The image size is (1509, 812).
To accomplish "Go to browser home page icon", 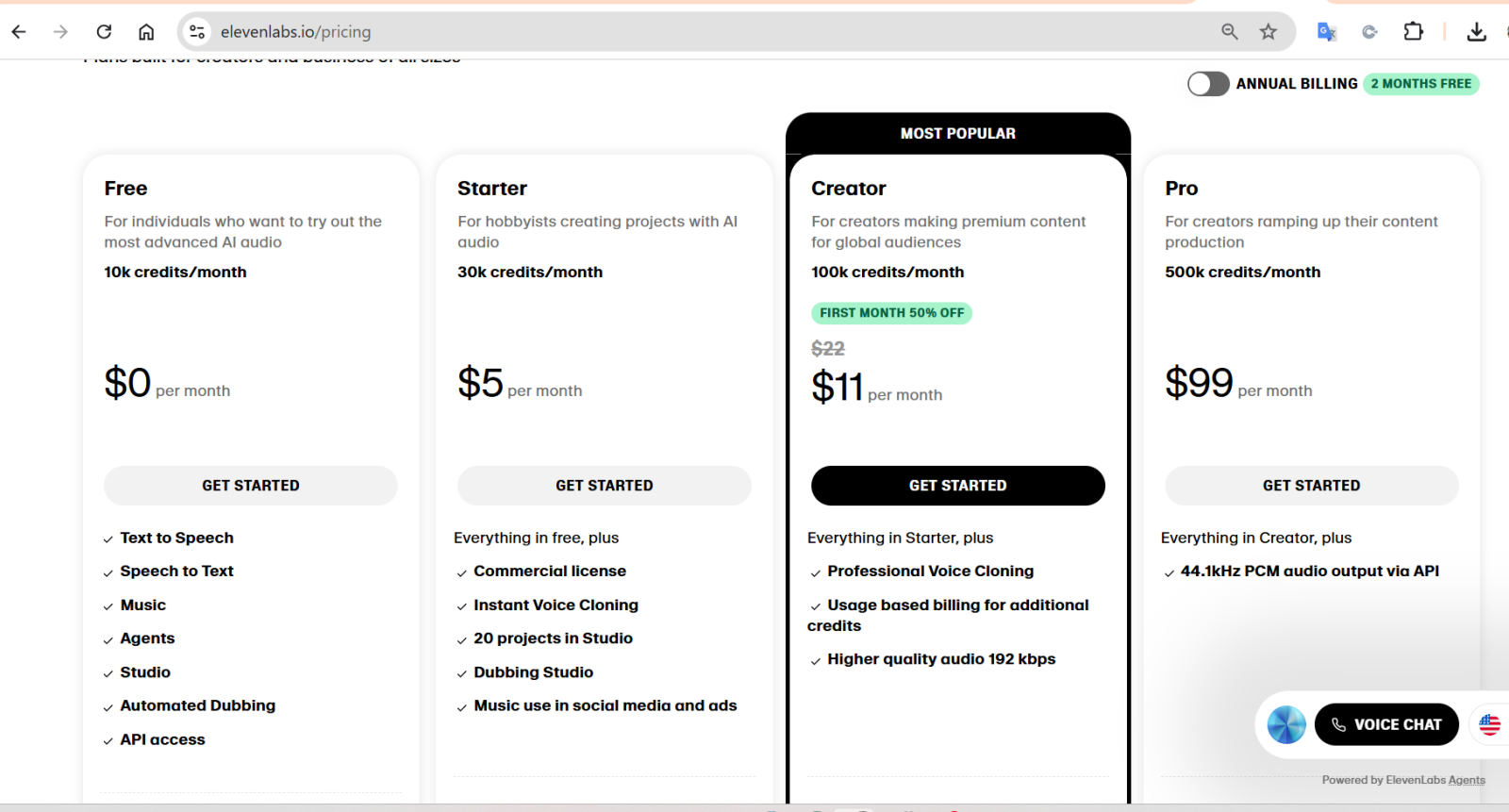I will [146, 32].
